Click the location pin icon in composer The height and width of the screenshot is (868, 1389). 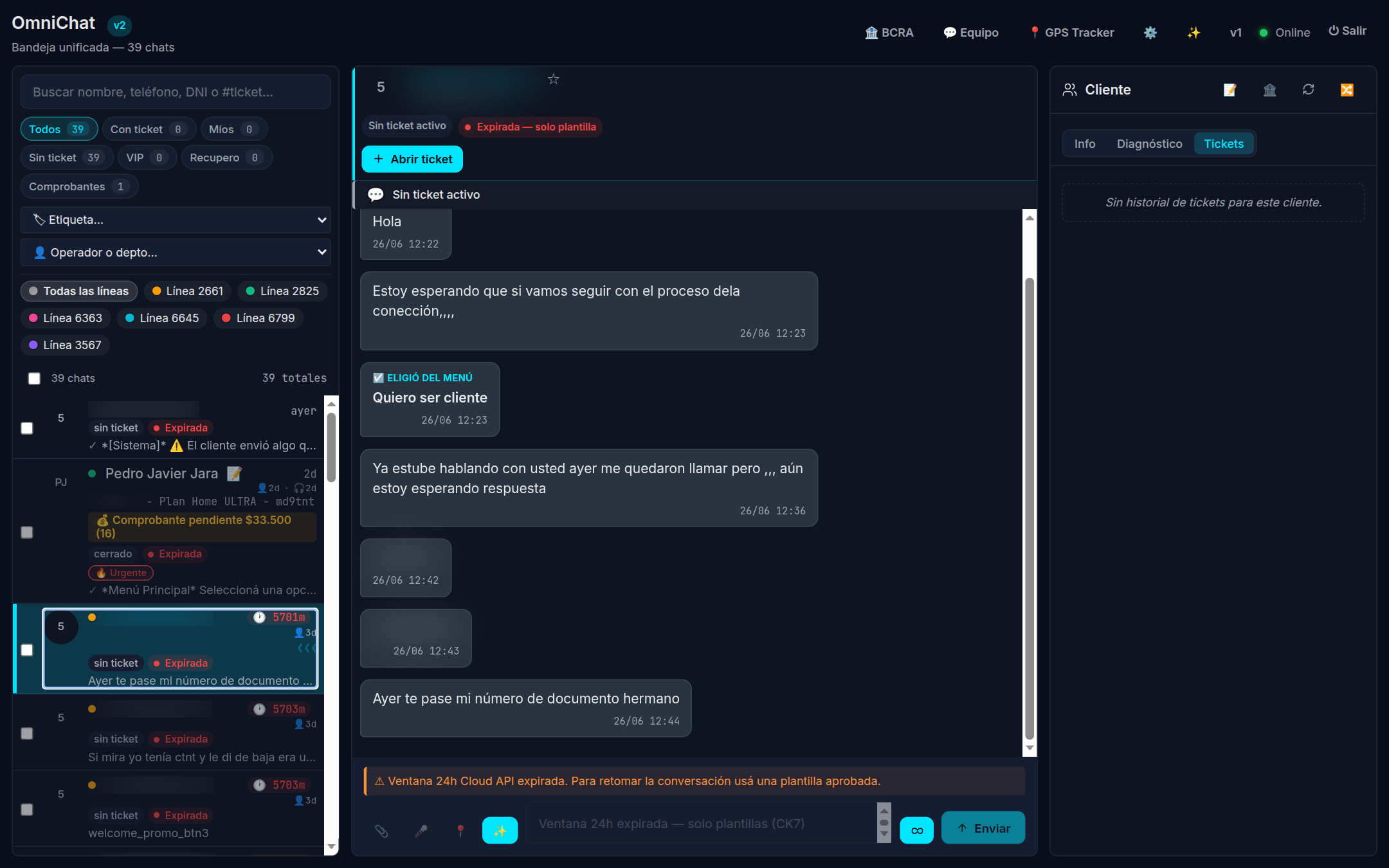click(x=460, y=831)
